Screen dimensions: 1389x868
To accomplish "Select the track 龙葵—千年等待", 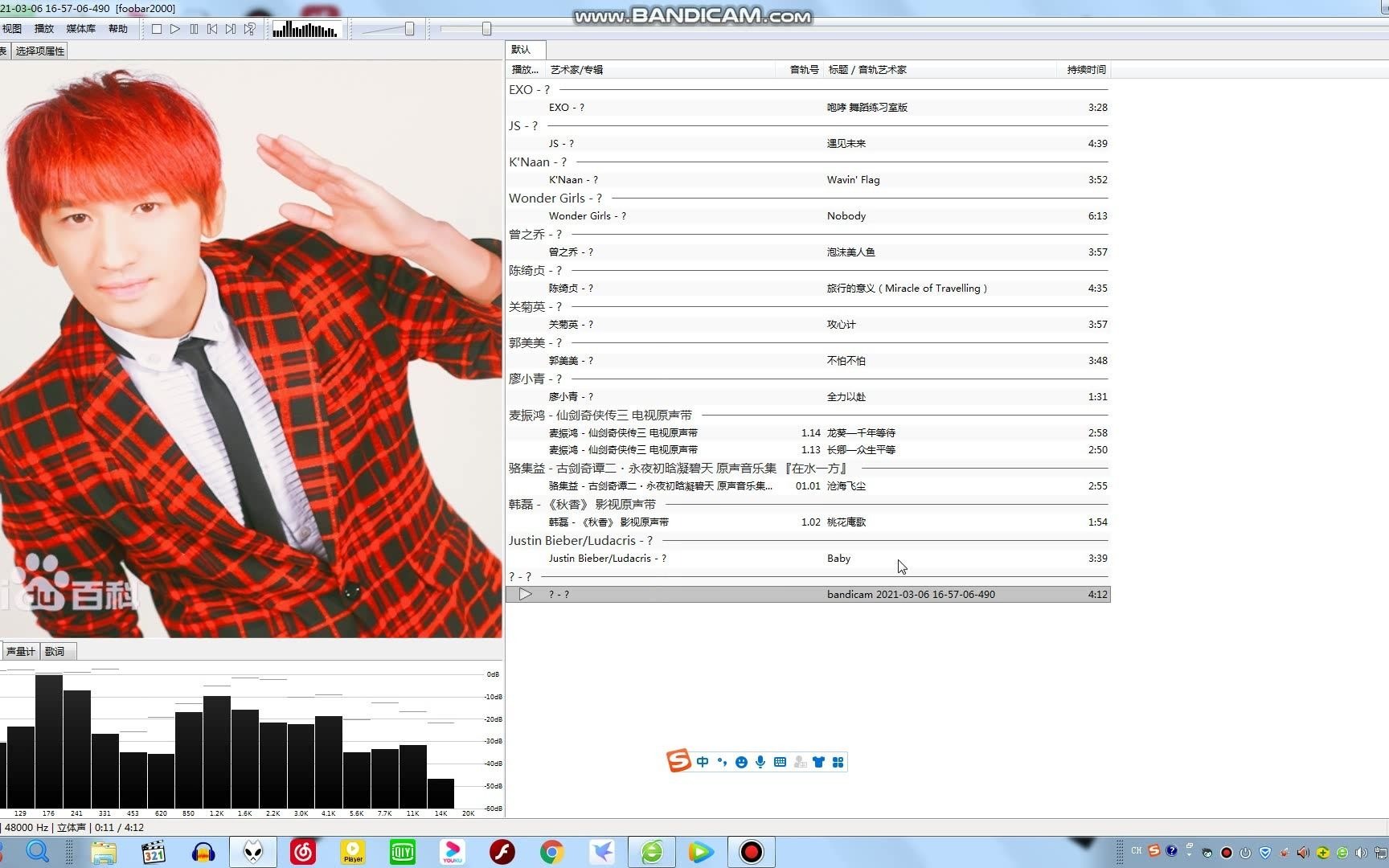I will click(809, 433).
